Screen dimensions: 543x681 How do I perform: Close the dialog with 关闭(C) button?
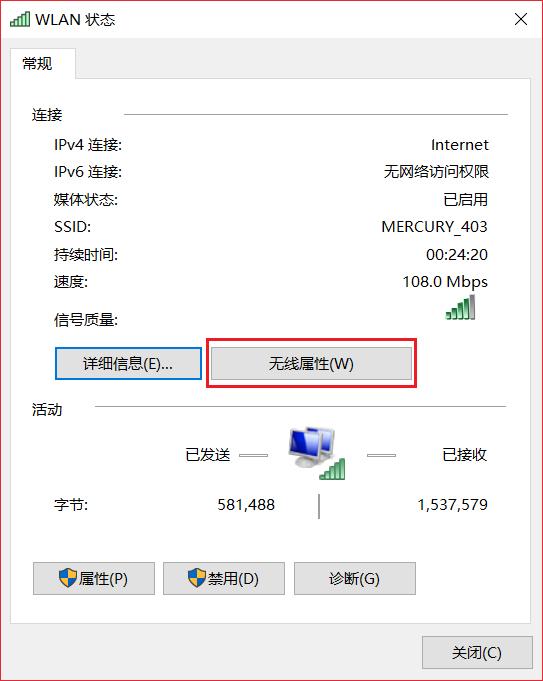[477, 653]
